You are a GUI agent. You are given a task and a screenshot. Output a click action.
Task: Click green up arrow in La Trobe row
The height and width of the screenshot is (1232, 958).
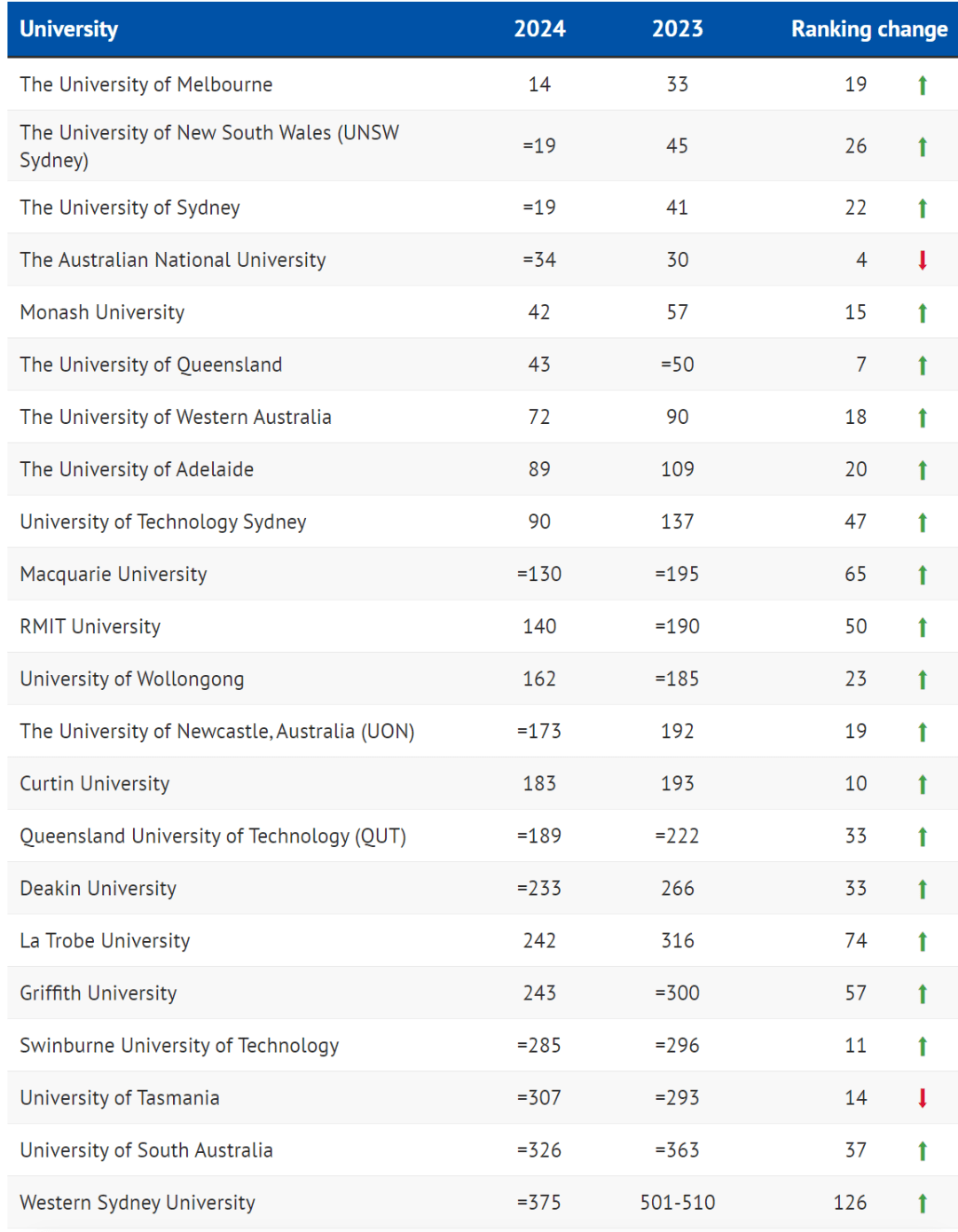click(x=923, y=941)
